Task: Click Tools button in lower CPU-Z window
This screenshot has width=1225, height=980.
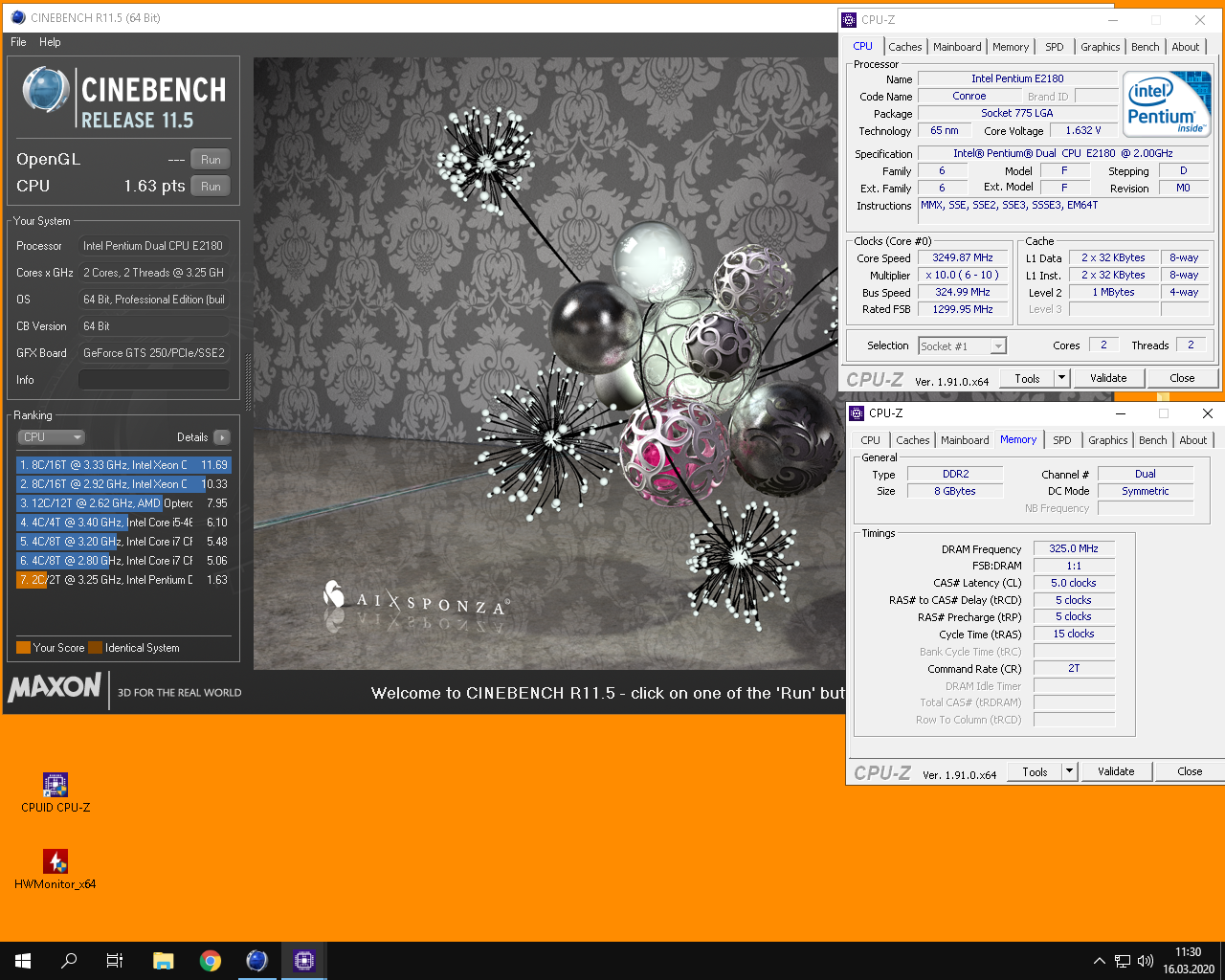Action: pos(1035,772)
